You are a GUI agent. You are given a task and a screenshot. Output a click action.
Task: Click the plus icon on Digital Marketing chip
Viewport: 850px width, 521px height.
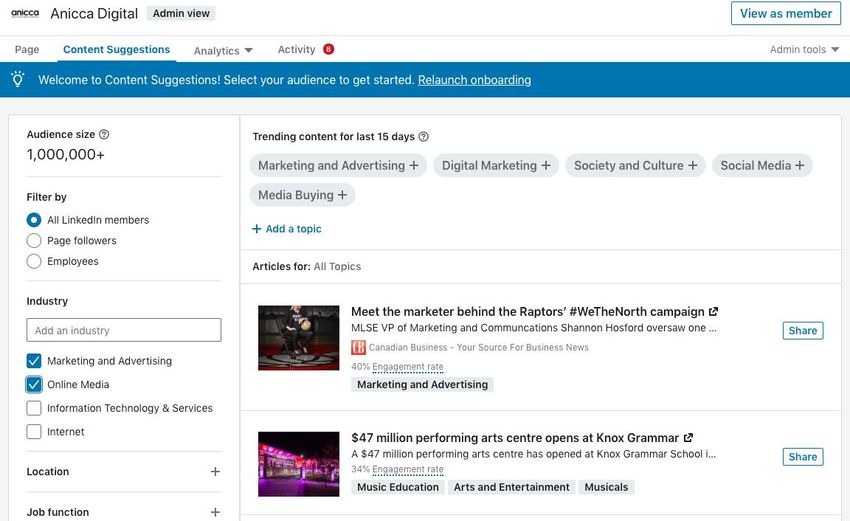[546, 165]
